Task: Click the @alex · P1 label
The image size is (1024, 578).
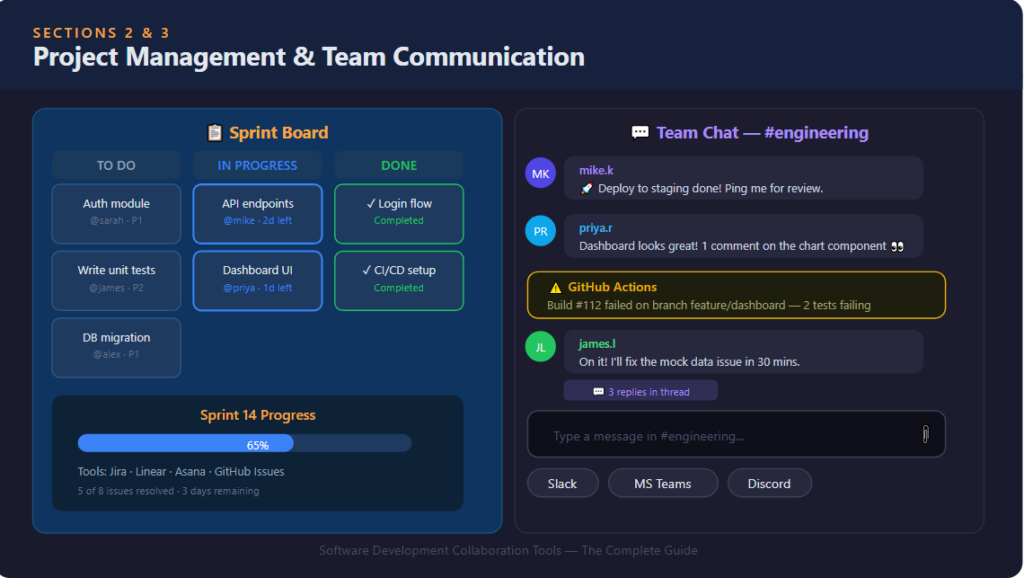Action: click(x=116, y=355)
